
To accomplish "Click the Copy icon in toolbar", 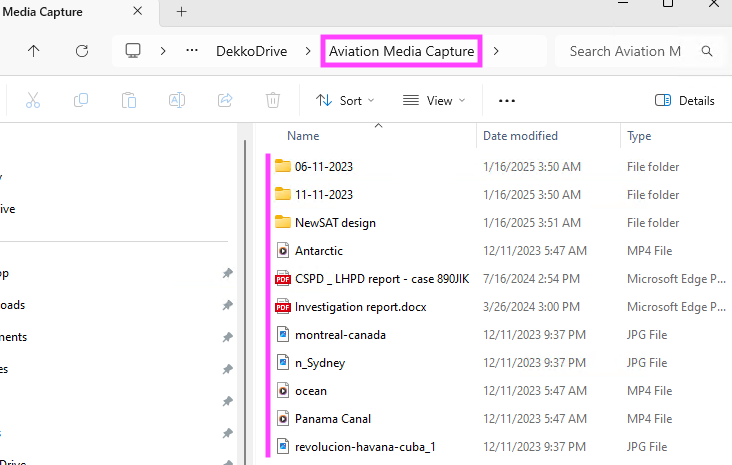I will pyautogui.click(x=81, y=100).
